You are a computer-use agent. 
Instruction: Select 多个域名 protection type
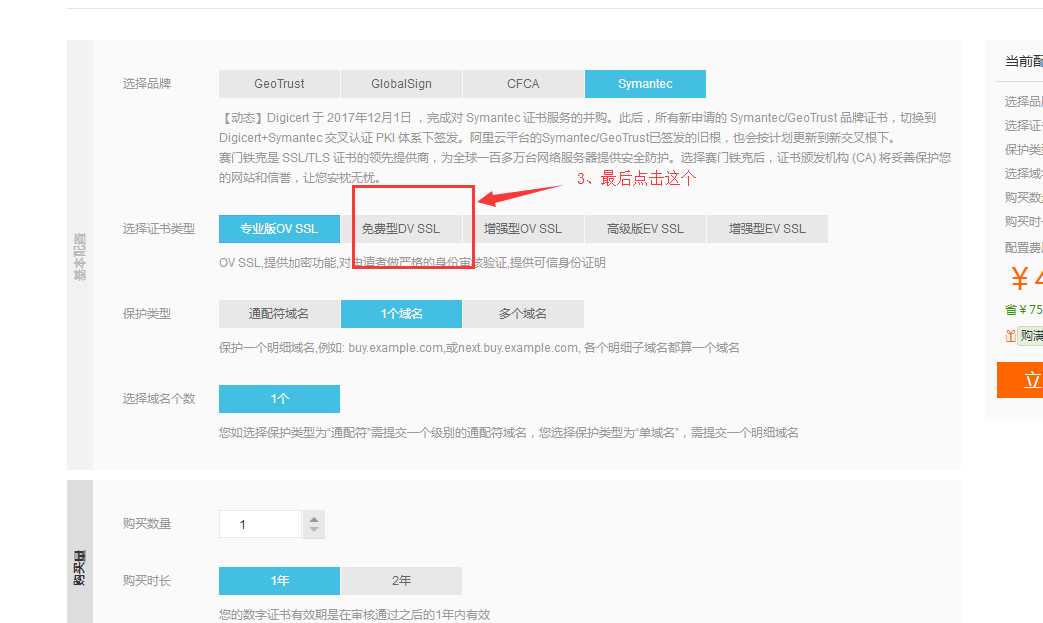point(523,314)
